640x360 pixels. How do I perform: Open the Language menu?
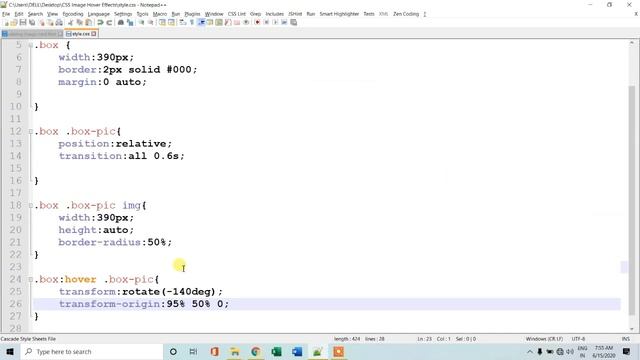pos(98,14)
